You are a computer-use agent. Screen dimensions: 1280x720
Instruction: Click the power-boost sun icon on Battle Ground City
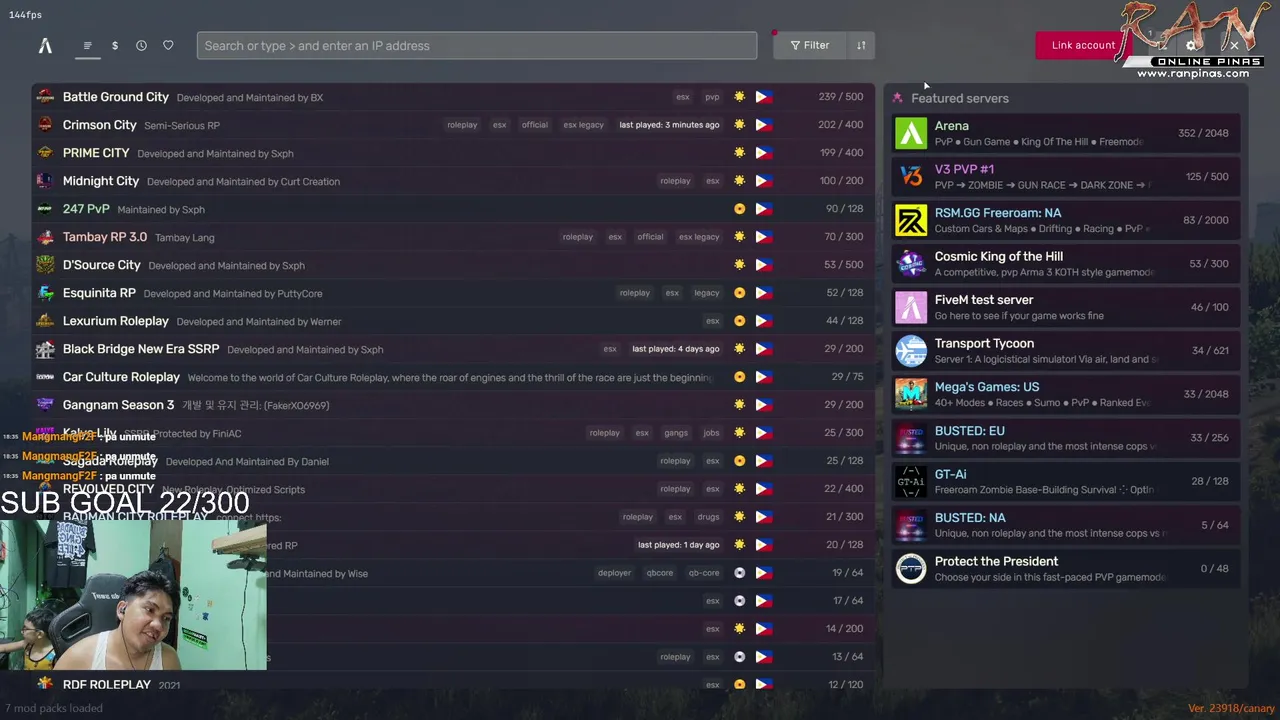(x=740, y=97)
